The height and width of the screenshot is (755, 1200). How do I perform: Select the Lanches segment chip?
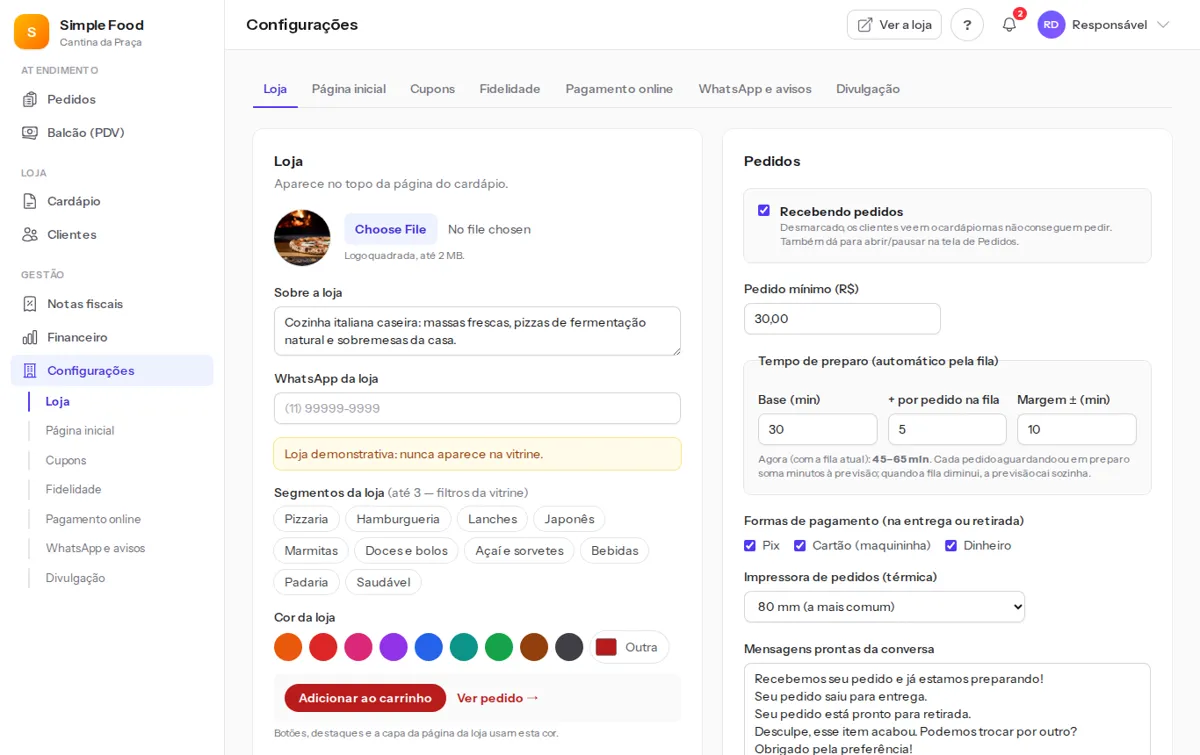click(x=492, y=519)
